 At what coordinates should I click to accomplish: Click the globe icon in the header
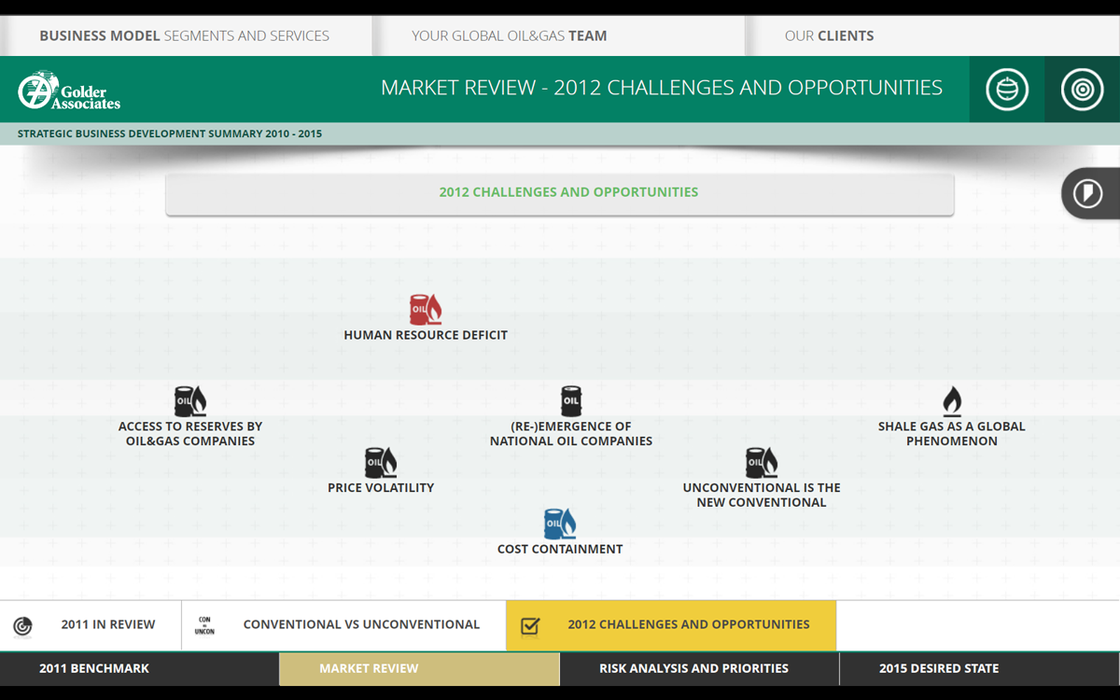(x=1006, y=89)
